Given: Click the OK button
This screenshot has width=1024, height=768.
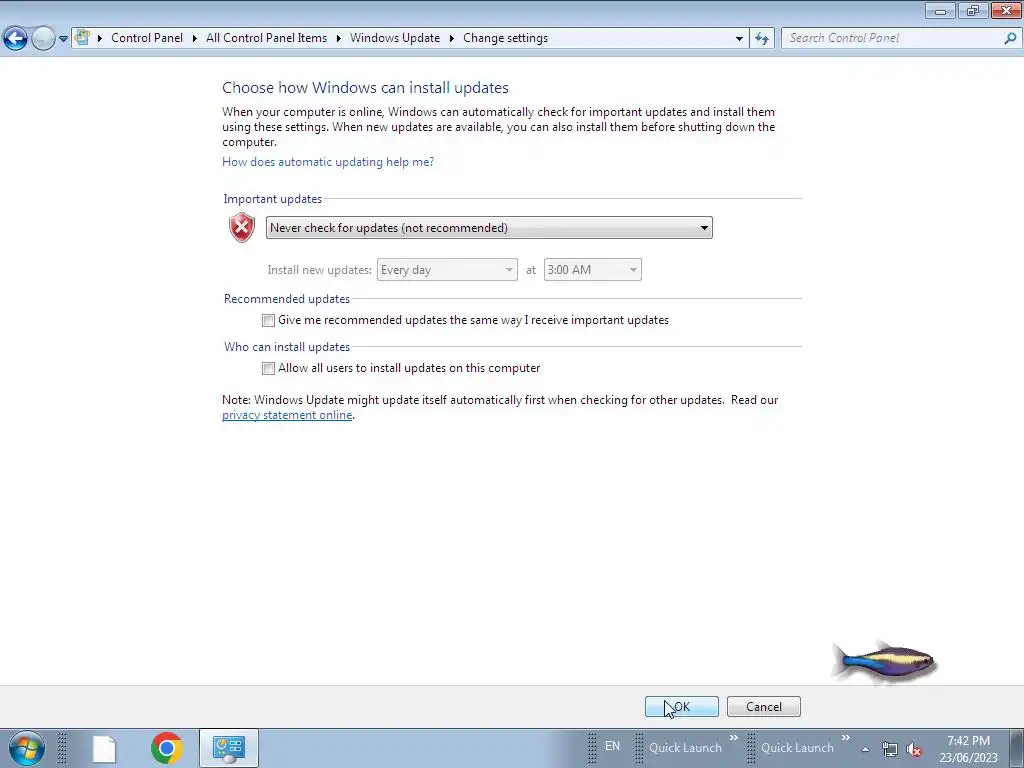Looking at the screenshot, I should tap(682, 707).
